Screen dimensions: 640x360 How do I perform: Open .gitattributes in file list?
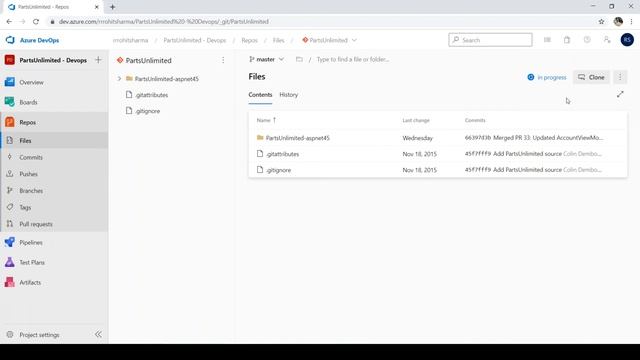click(x=282, y=154)
